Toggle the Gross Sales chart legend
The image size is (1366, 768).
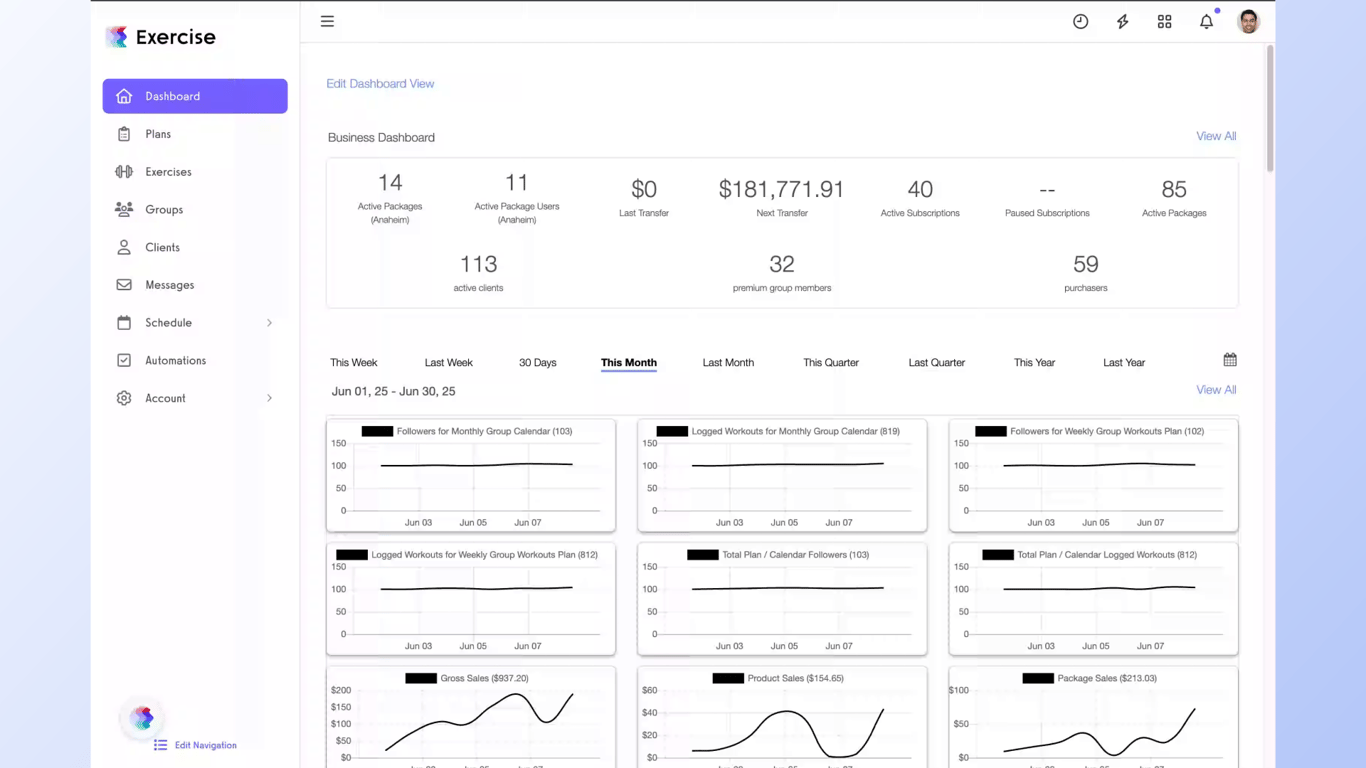tap(467, 678)
